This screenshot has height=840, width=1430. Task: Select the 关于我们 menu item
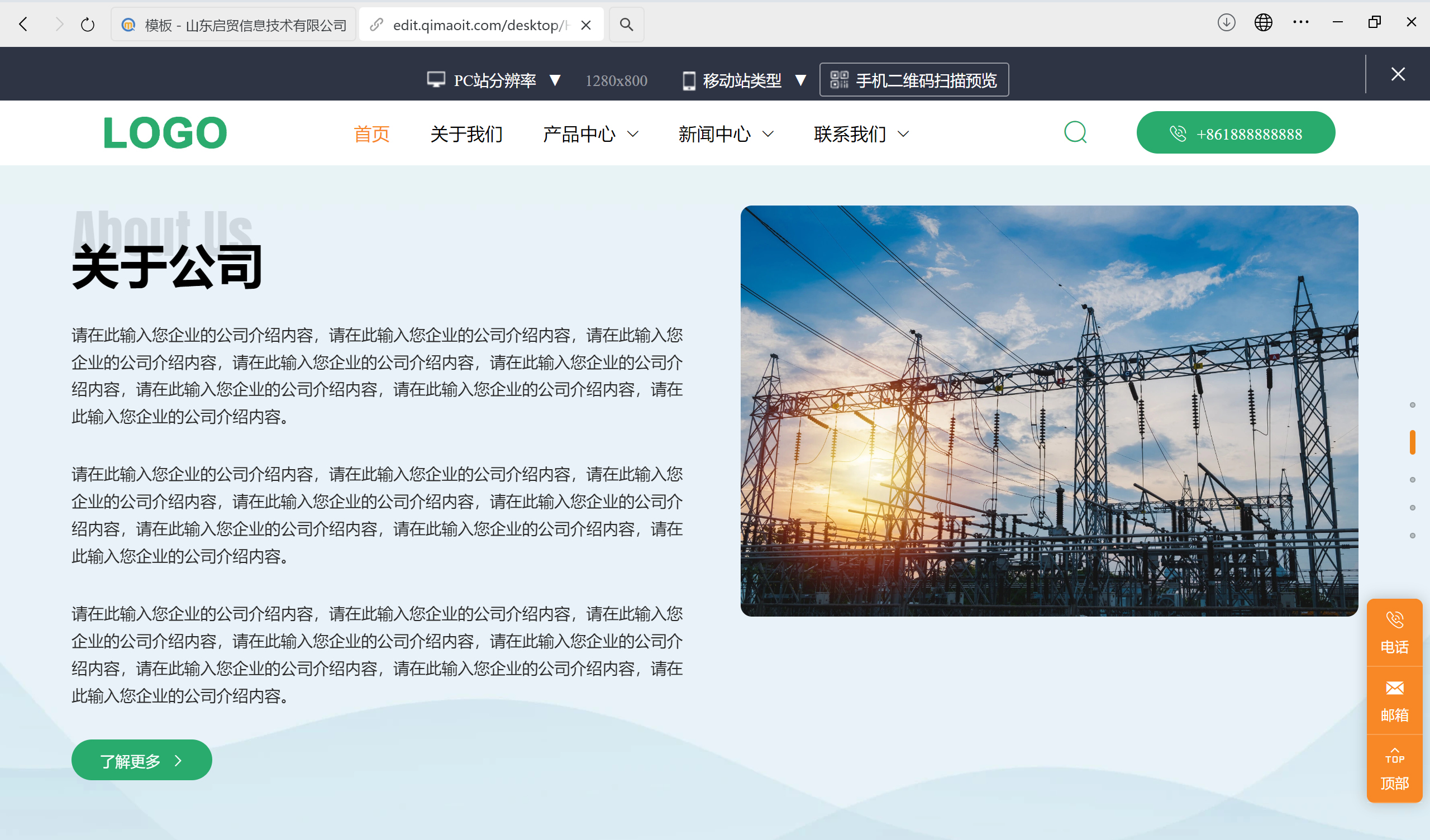[466, 134]
